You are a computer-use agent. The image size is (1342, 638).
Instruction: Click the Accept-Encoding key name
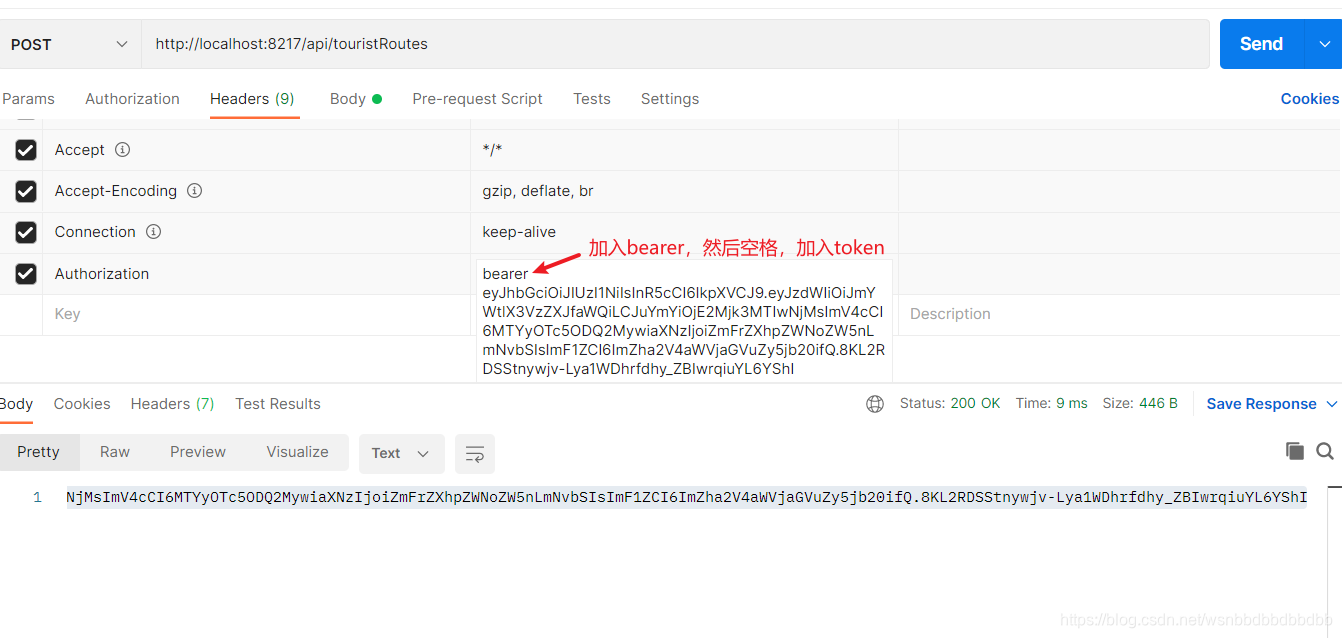(116, 191)
